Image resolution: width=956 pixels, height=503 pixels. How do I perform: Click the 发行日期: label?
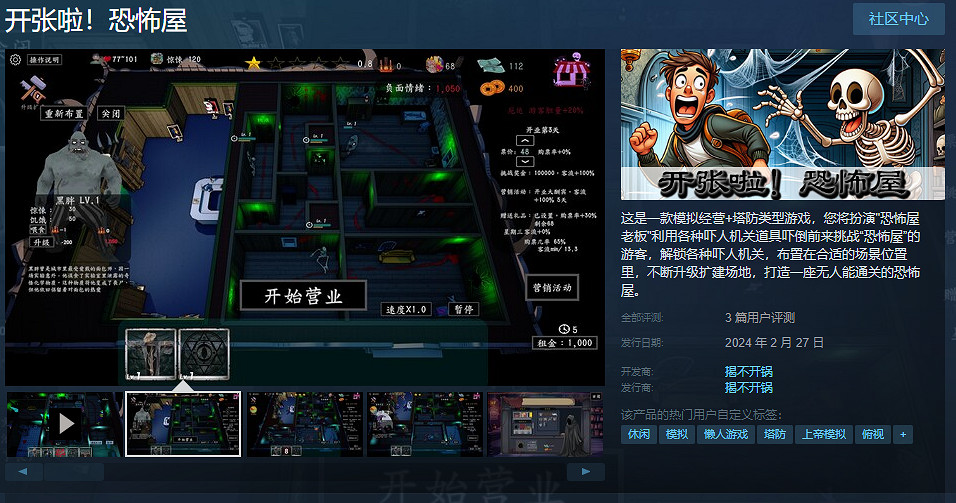[642, 343]
